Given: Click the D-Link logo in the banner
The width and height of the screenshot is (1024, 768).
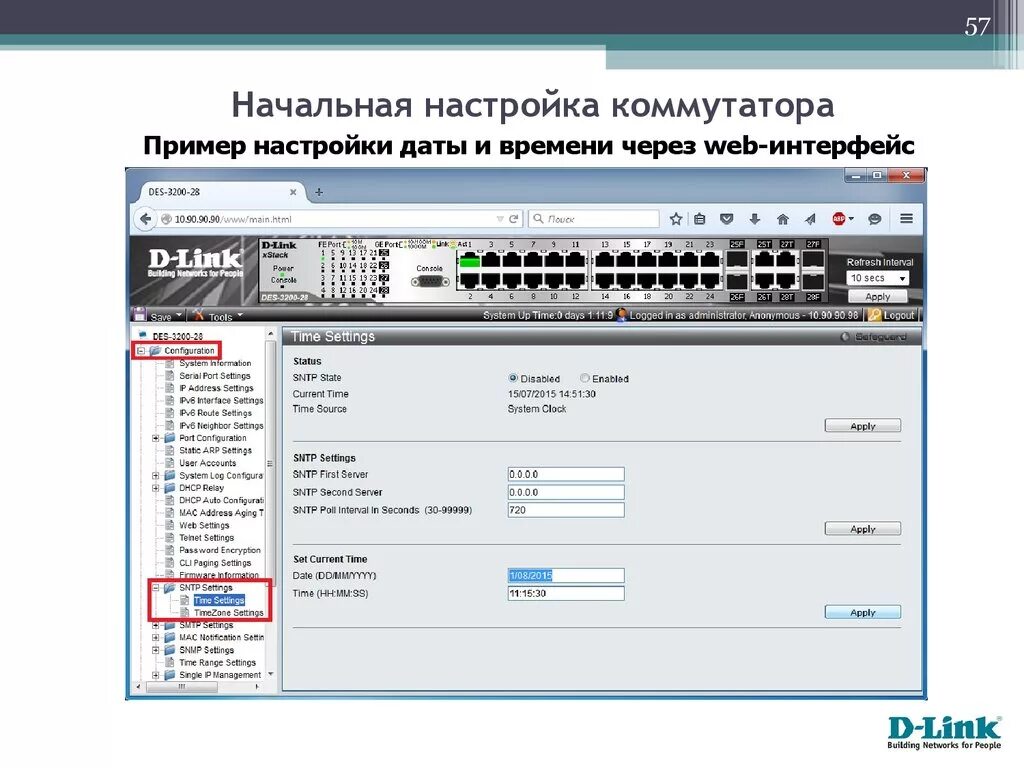Looking at the screenshot, I should pyautogui.click(x=195, y=264).
